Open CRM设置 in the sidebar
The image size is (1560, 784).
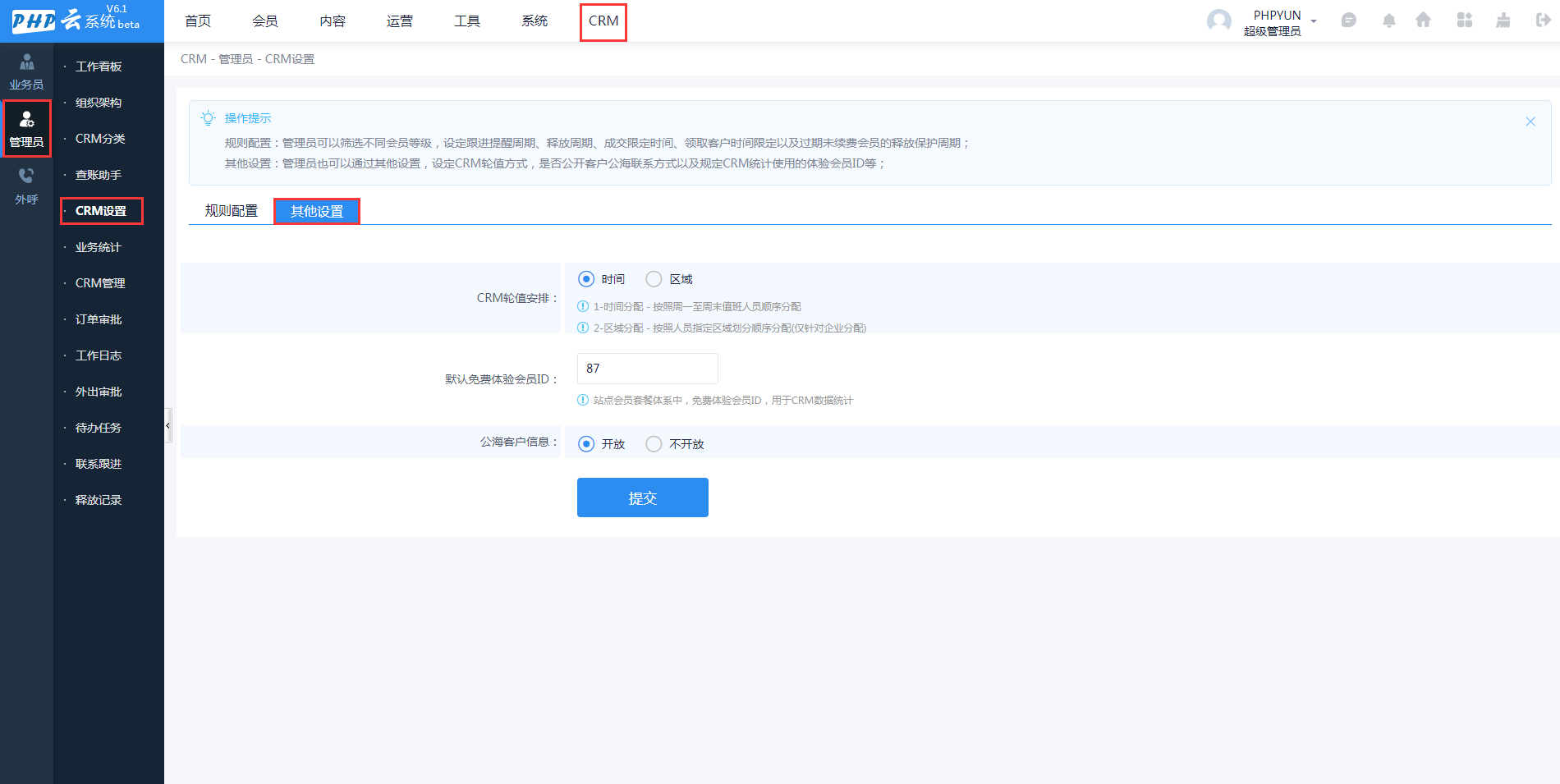pos(101,211)
